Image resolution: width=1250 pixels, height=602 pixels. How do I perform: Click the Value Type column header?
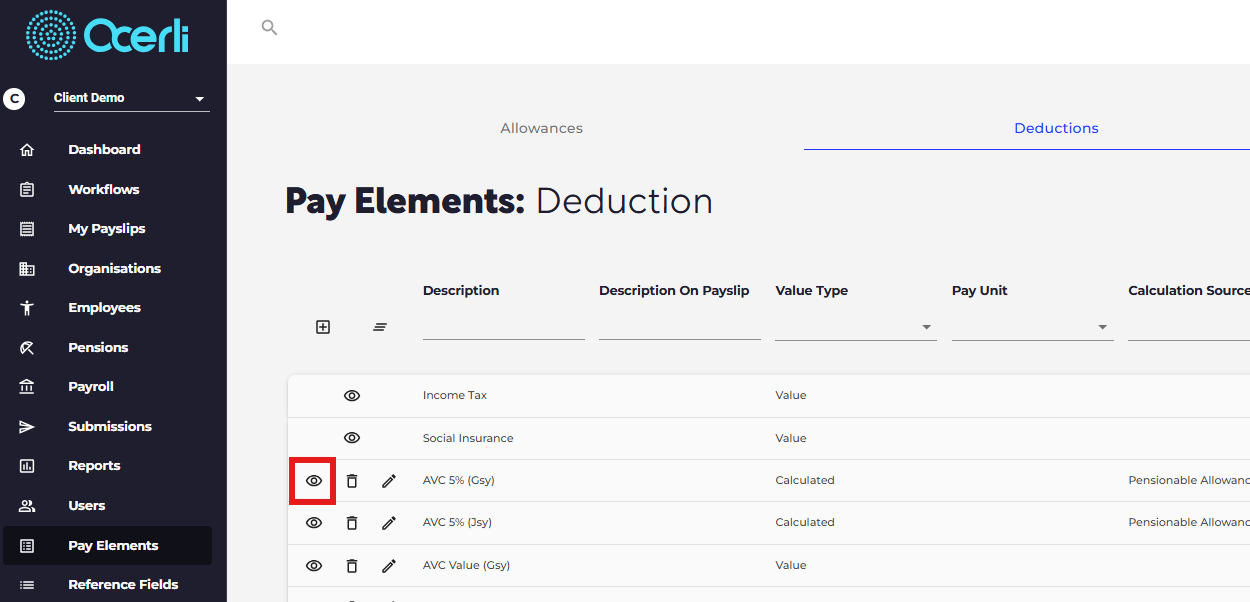(811, 291)
